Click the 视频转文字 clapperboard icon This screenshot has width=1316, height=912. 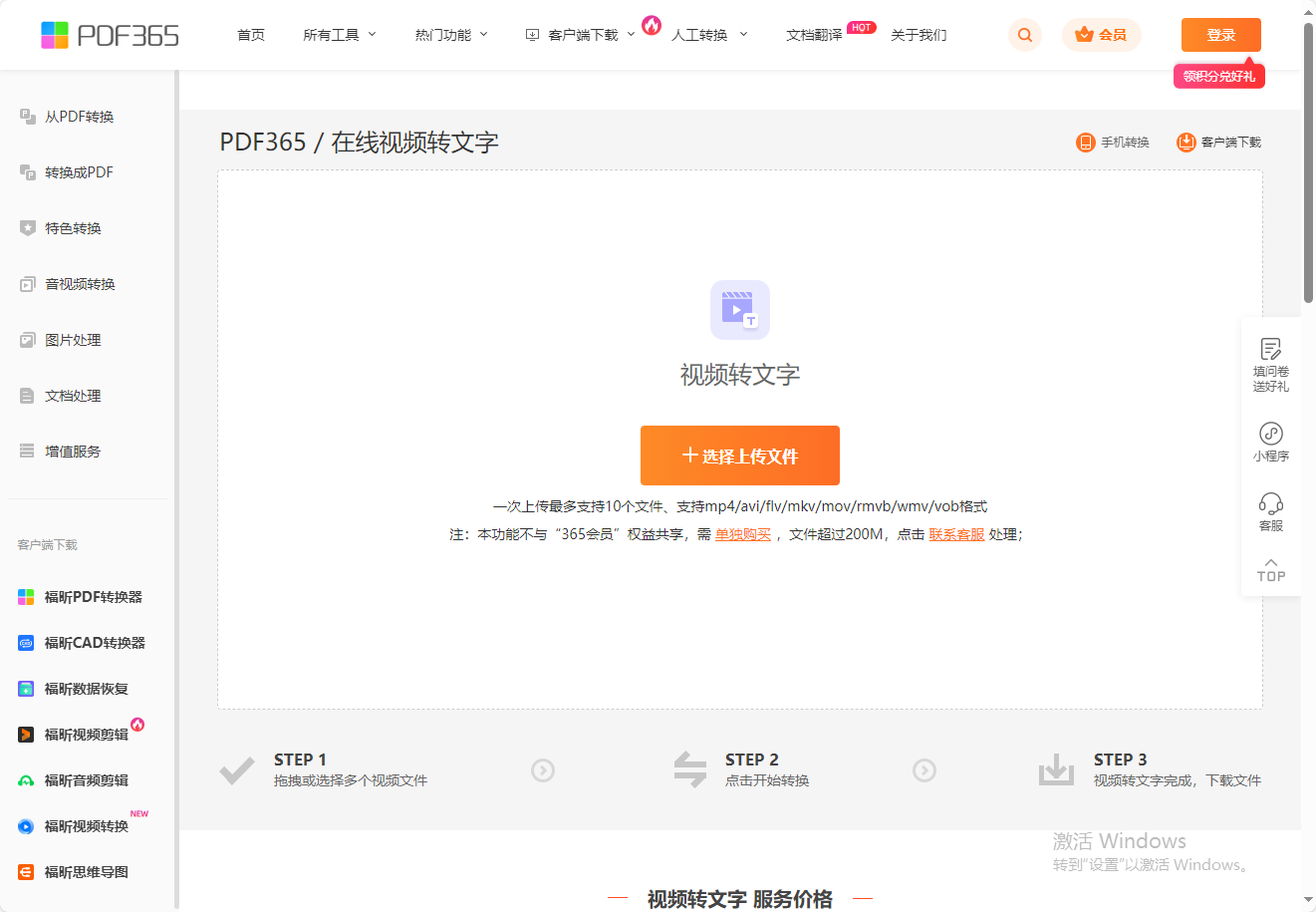pos(740,310)
